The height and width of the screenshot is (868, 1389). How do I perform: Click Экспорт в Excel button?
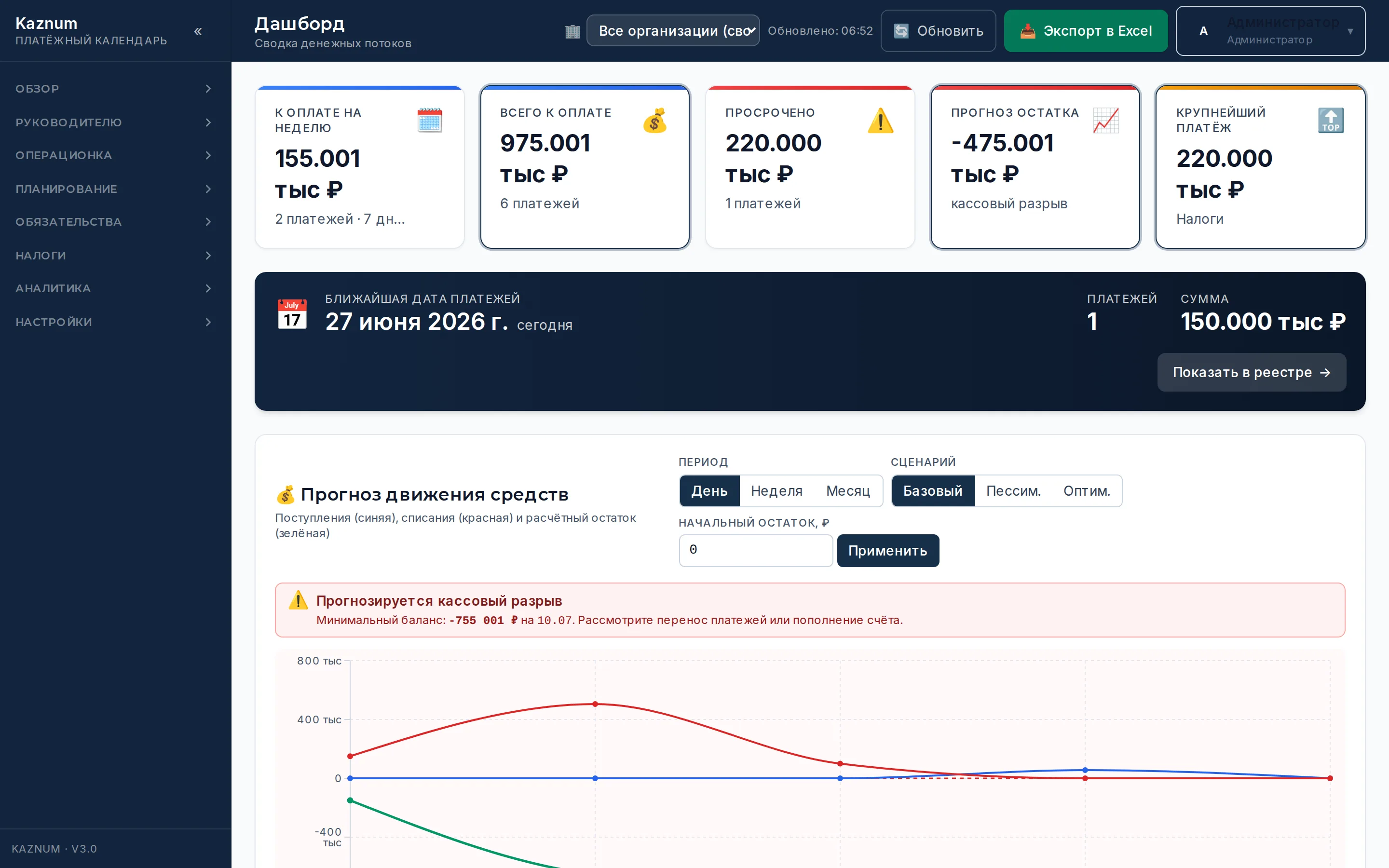(1086, 31)
